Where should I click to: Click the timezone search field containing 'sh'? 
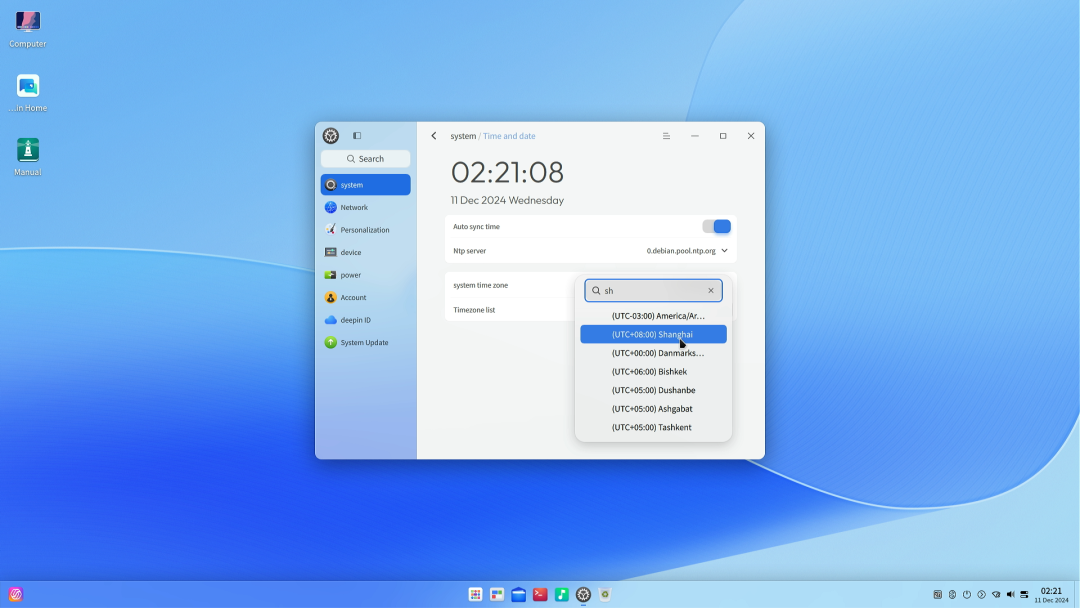point(654,291)
